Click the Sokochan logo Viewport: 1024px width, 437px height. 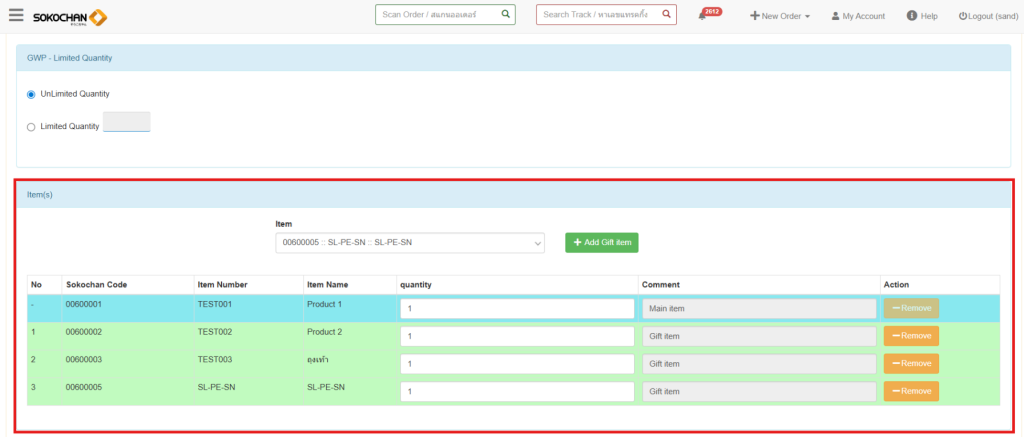click(x=70, y=17)
